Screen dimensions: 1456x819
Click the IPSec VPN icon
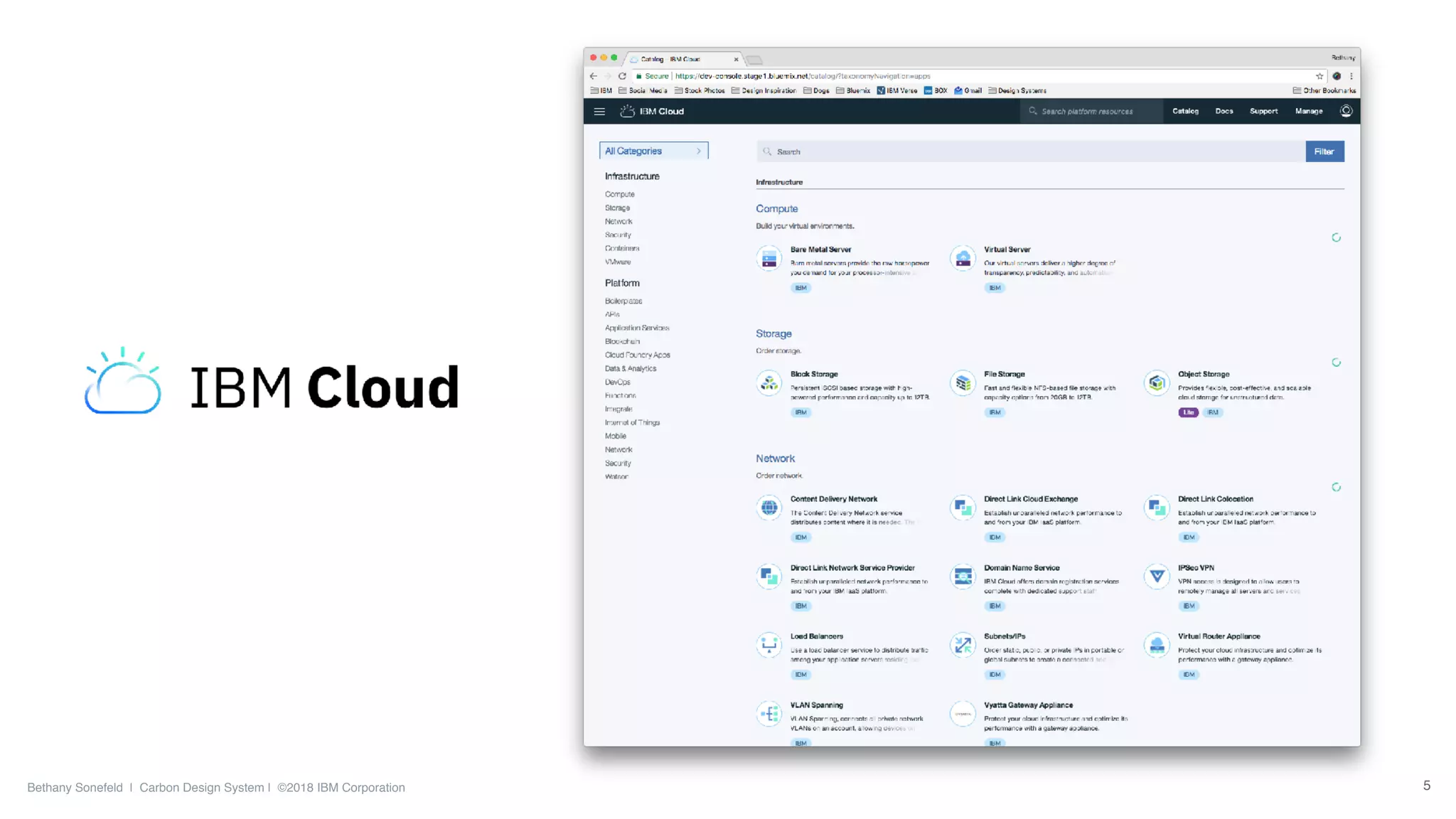tap(1156, 577)
